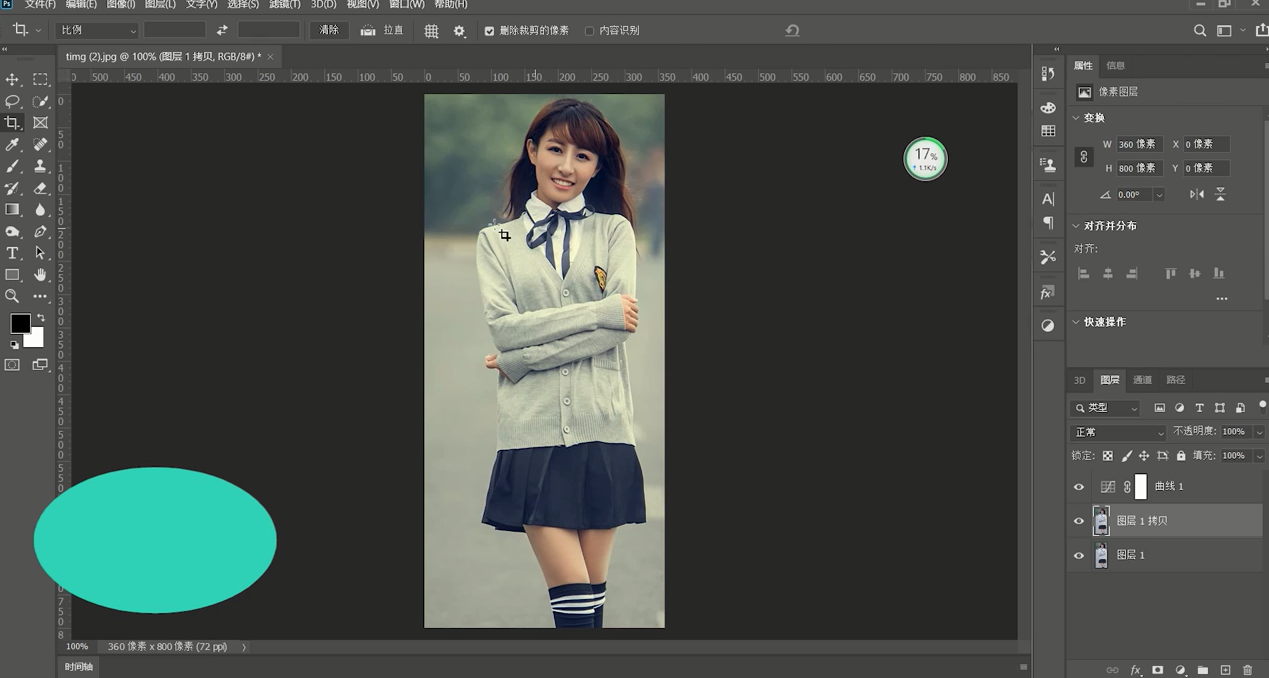This screenshot has height=678, width=1269.
Task: Select the Rectangular Marquee tool
Action: pos(40,79)
